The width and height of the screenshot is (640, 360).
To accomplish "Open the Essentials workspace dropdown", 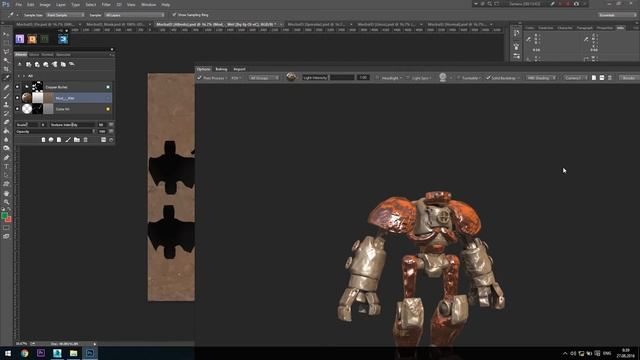I will coord(617,15).
